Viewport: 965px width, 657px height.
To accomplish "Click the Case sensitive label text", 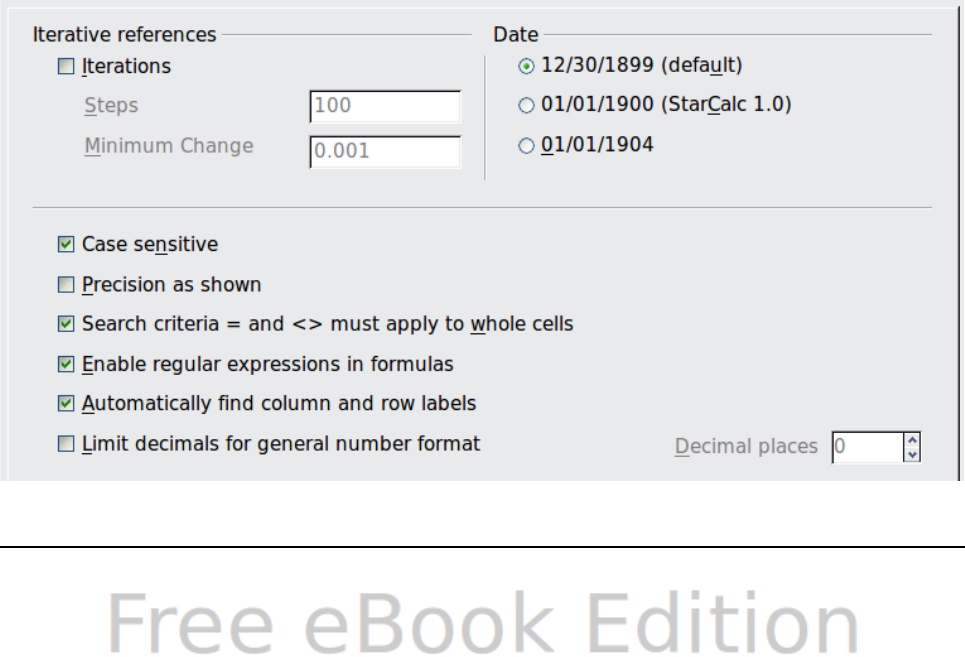I will 150,244.
